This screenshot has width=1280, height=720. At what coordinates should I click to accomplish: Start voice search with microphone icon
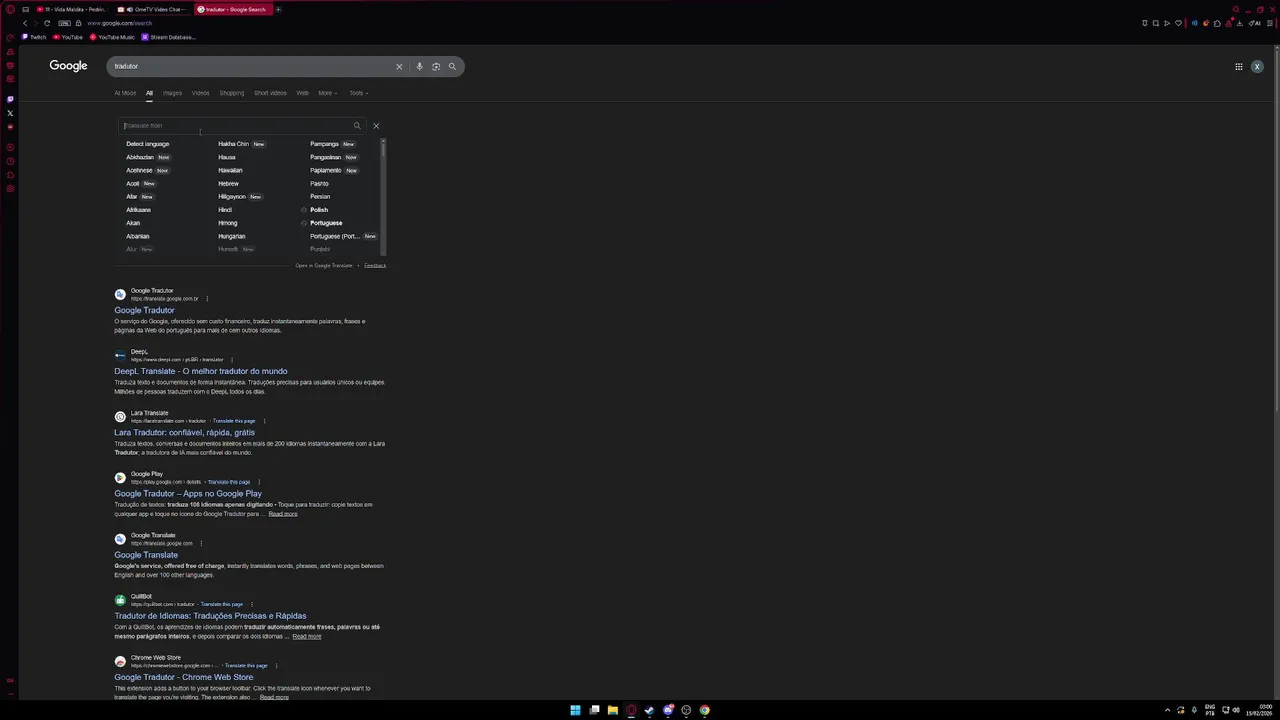(x=419, y=67)
